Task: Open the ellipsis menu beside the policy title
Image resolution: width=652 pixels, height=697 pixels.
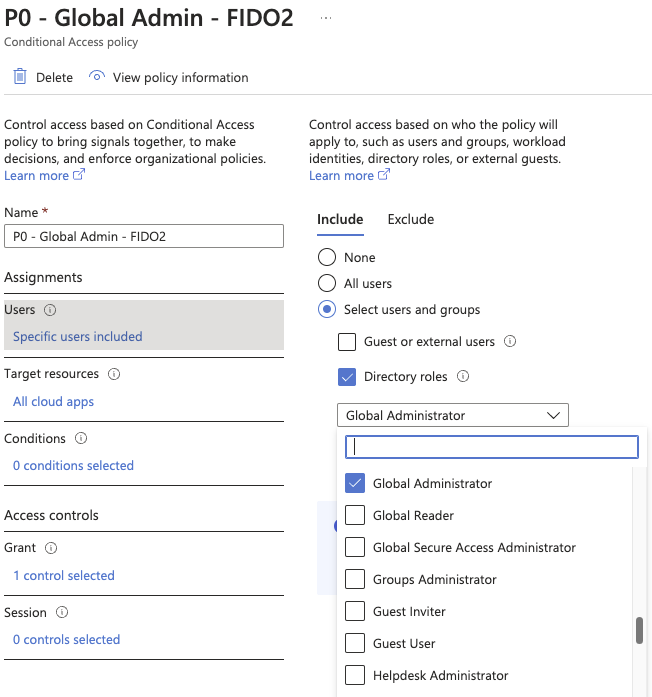Action: click(x=326, y=18)
